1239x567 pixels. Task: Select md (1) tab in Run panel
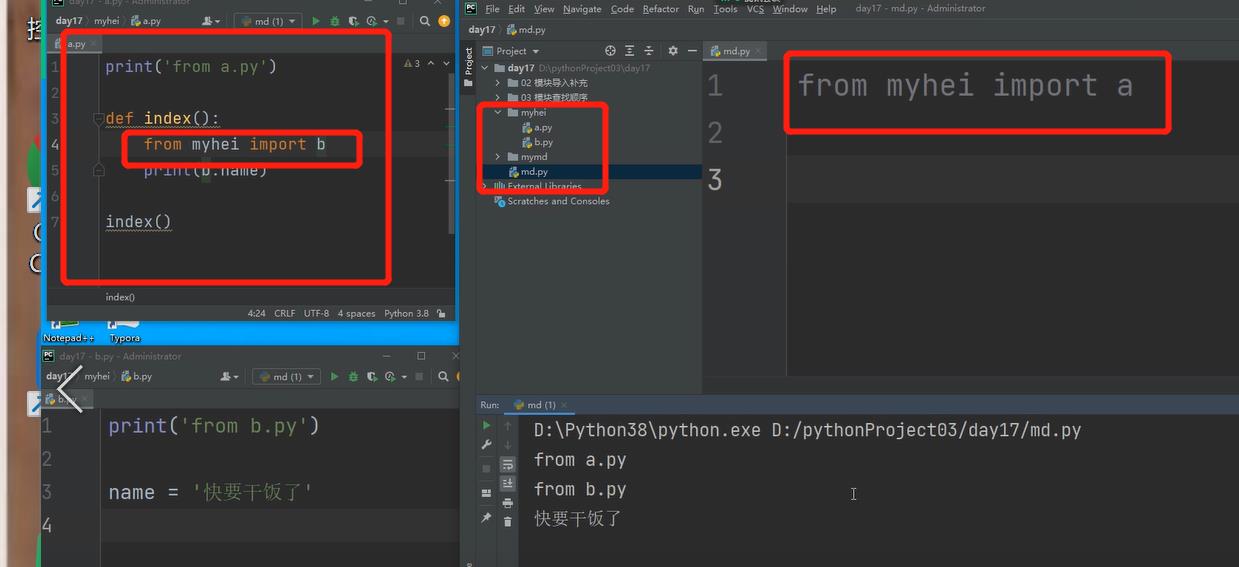pos(537,405)
